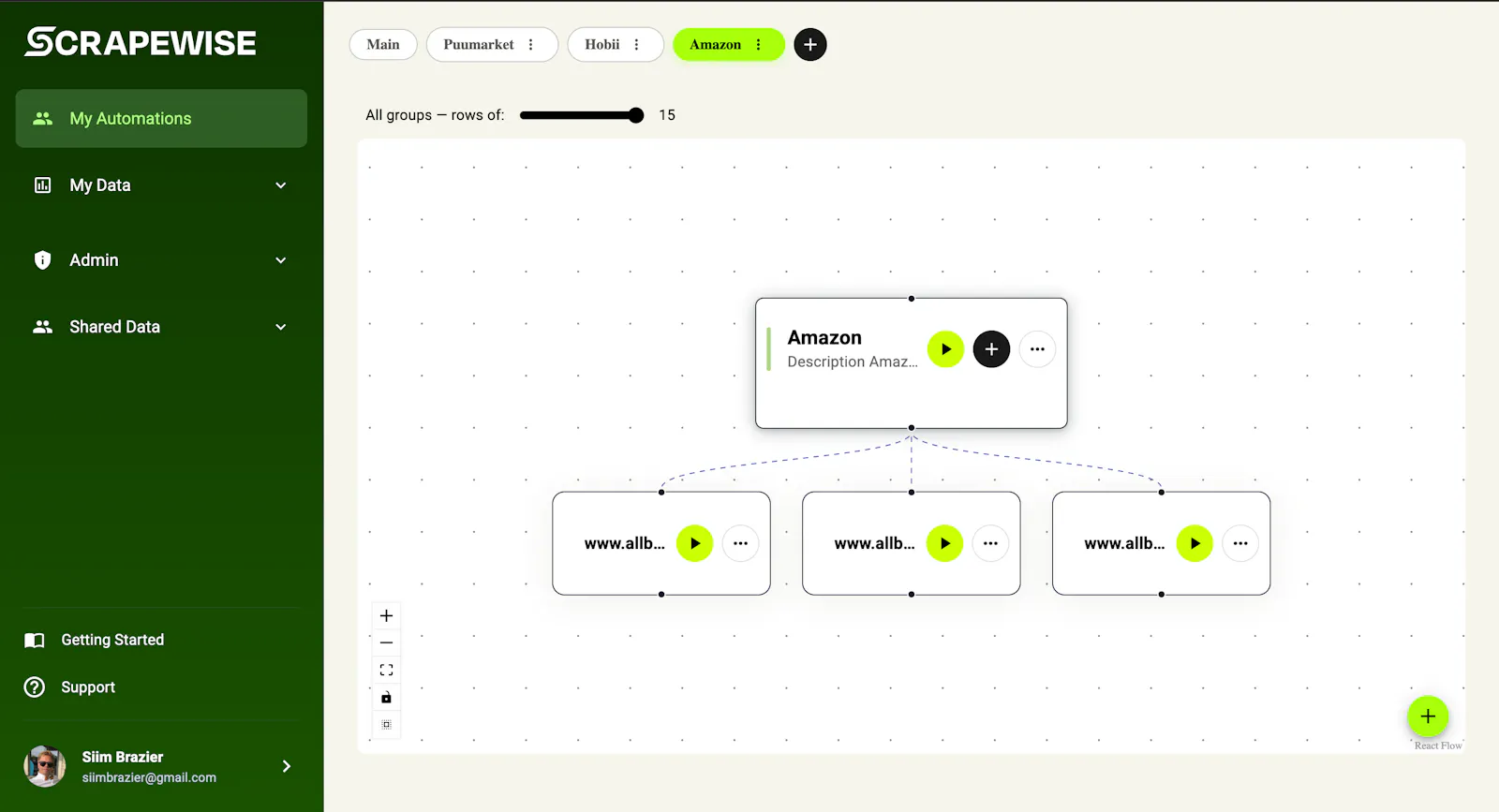This screenshot has height=812, width=1499.
Task: Open My Automations page
Action: pyautogui.click(x=161, y=119)
